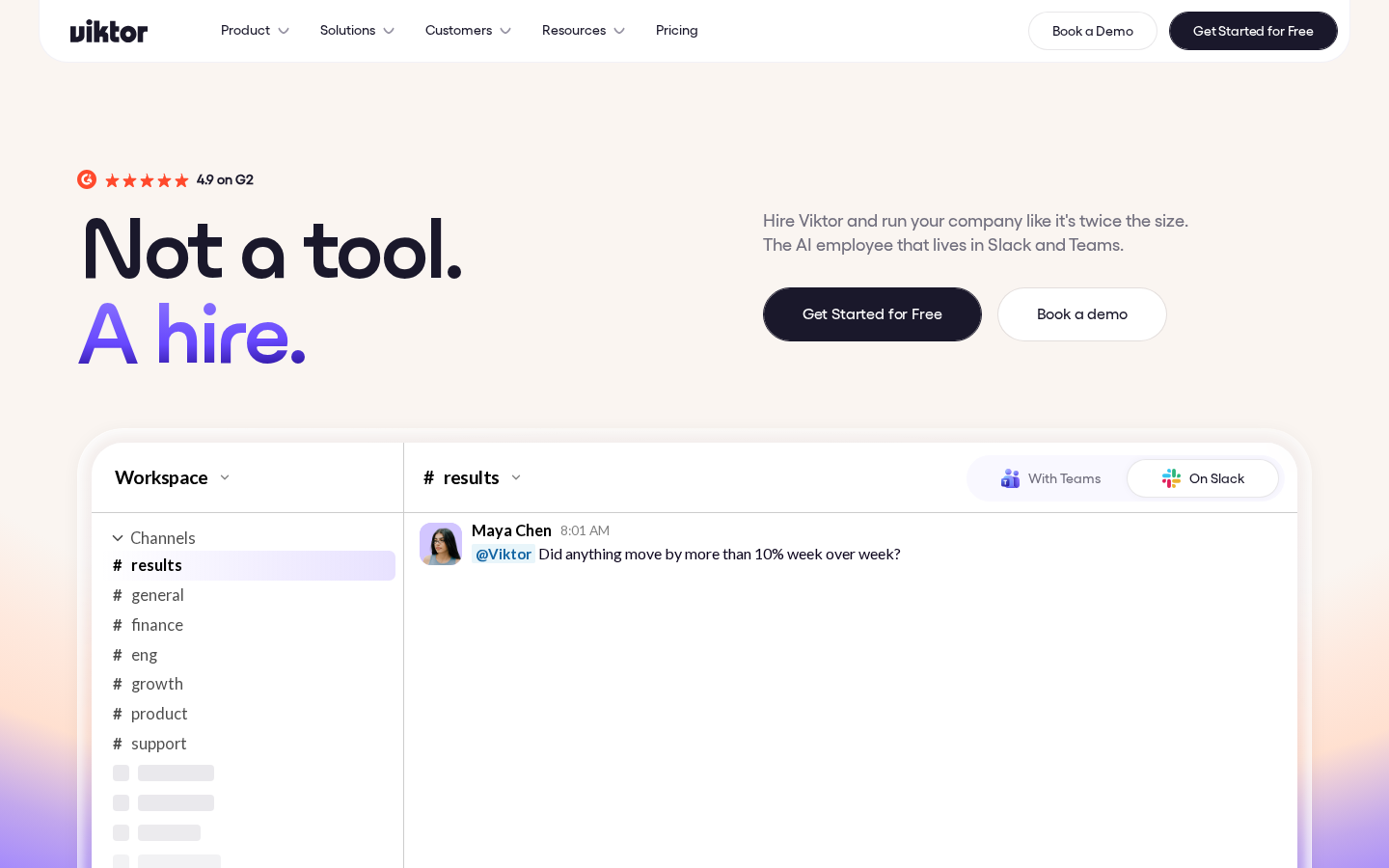Click the G2 badge icon
1389x868 pixels.
(87, 179)
